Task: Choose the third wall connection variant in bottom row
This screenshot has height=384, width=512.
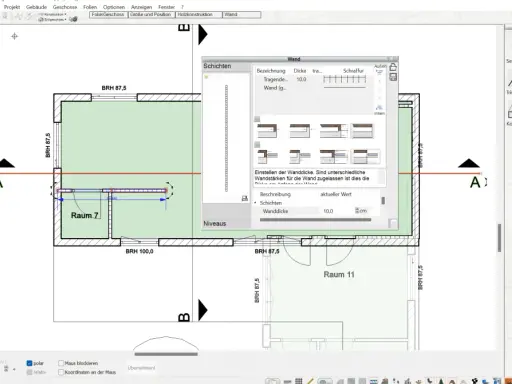Action: tap(334, 156)
